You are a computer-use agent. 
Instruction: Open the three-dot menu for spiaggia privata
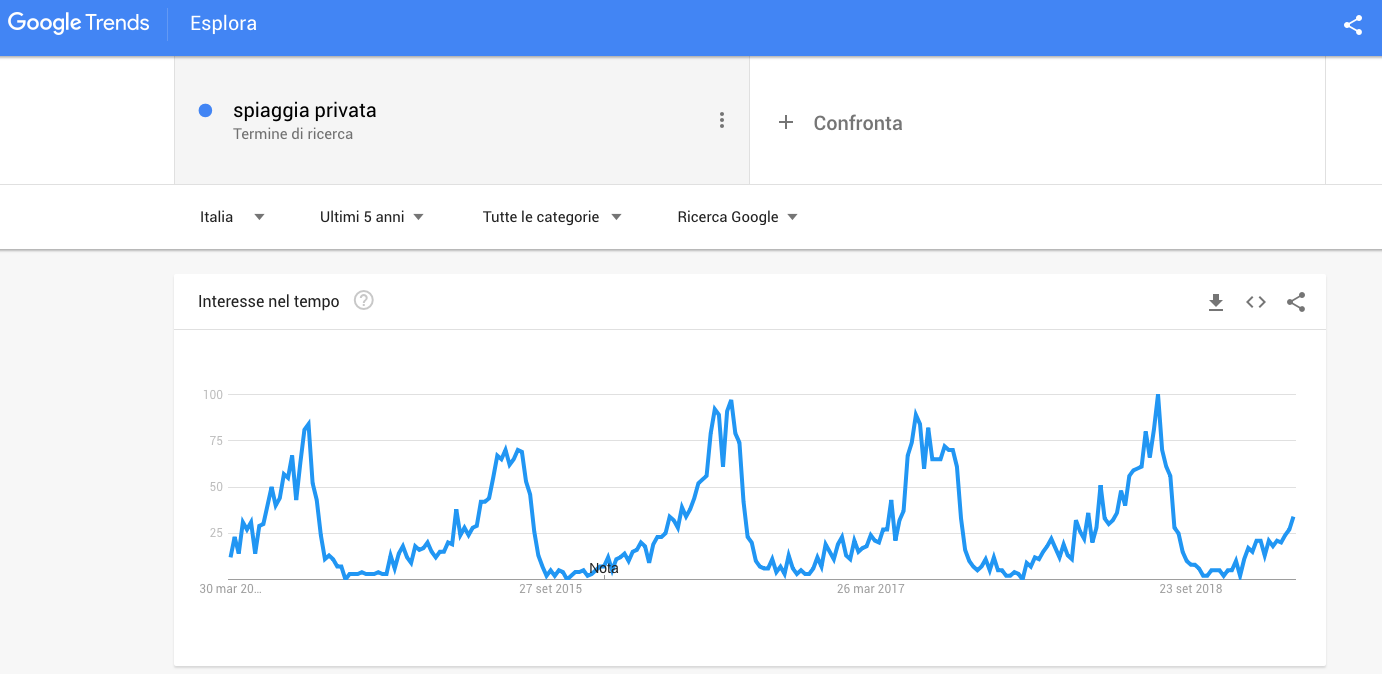[722, 120]
